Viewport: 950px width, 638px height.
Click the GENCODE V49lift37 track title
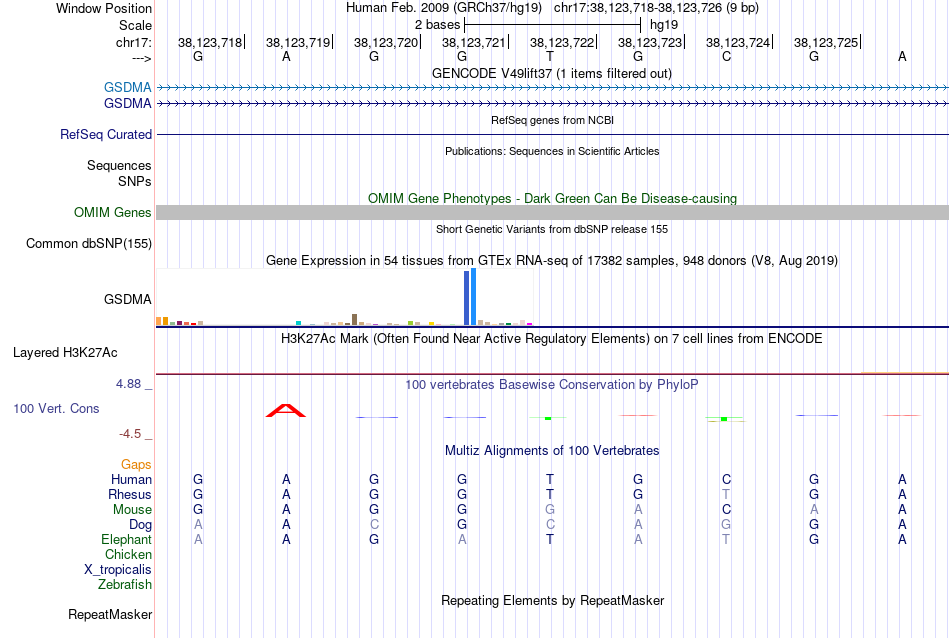pyautogui.click(x=552, y=73)
